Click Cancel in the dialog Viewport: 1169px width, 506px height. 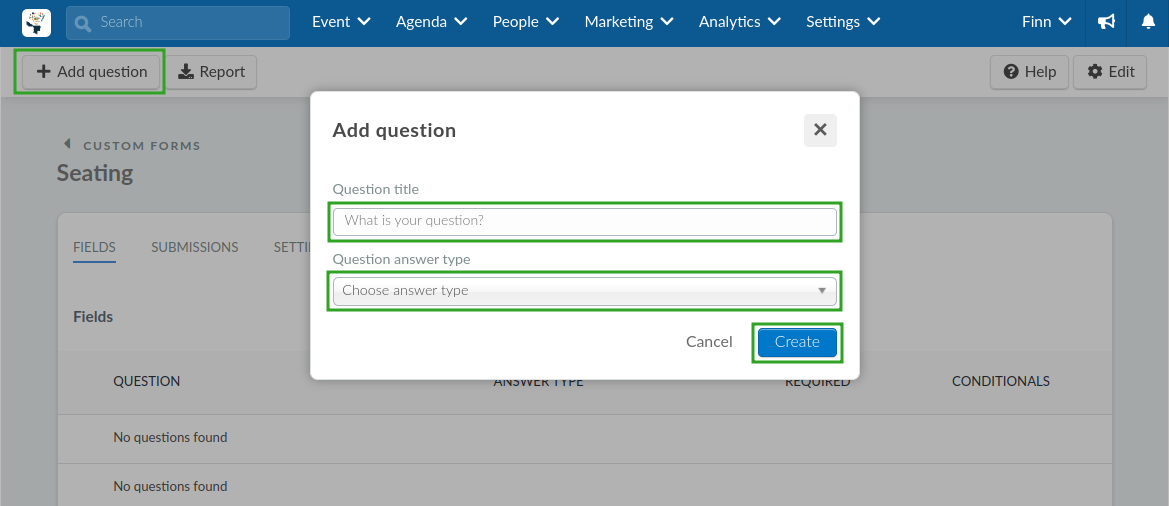[x=709, y=342]
